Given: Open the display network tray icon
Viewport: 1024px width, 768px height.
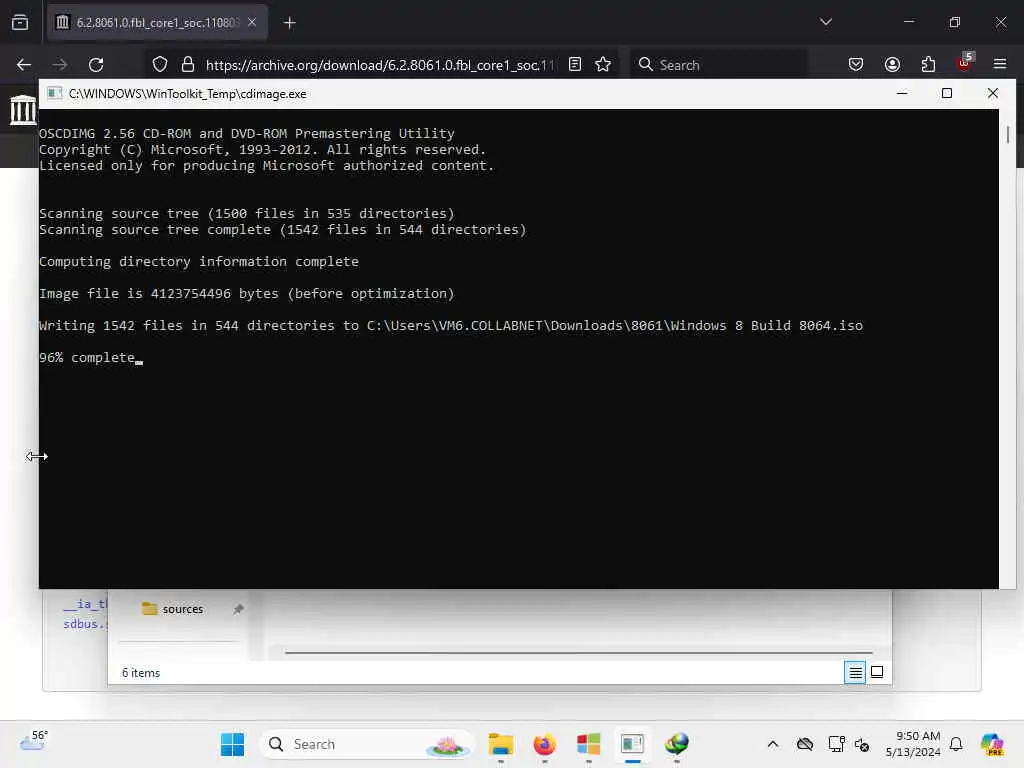Looking at the screenshot, I should [836, 744].
